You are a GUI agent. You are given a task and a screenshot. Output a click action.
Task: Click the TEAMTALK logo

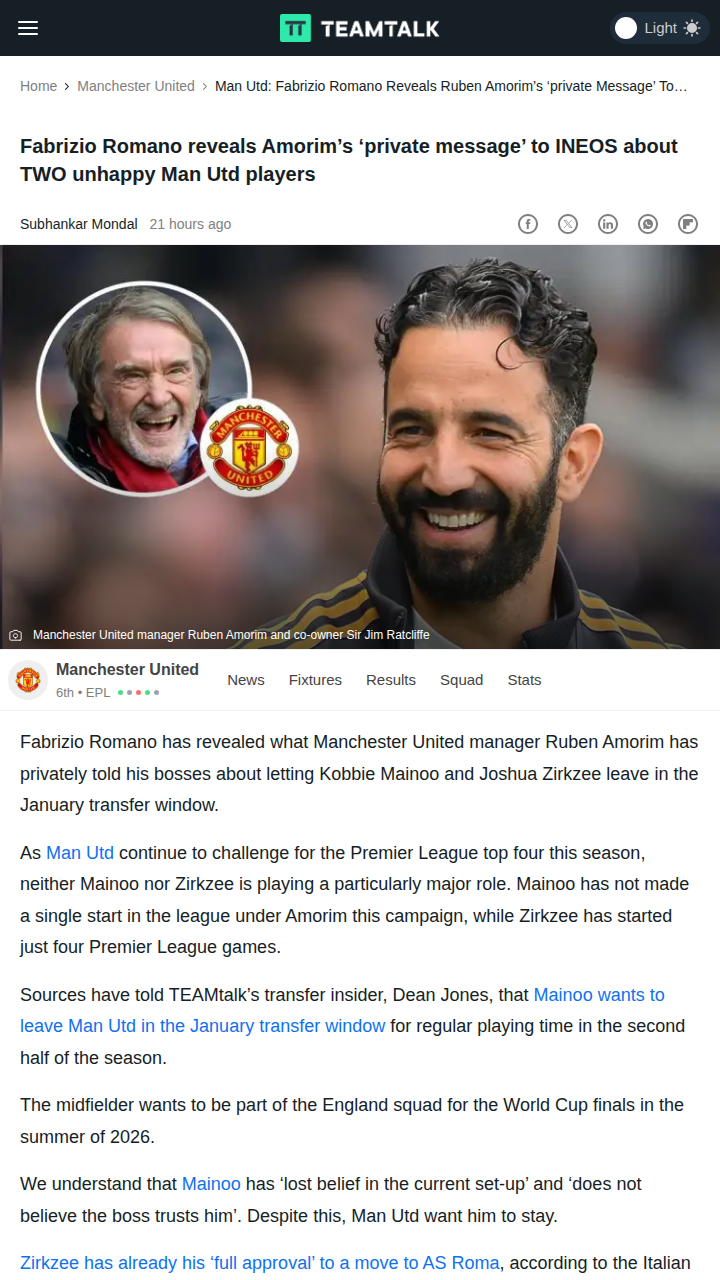click(360, 28)
